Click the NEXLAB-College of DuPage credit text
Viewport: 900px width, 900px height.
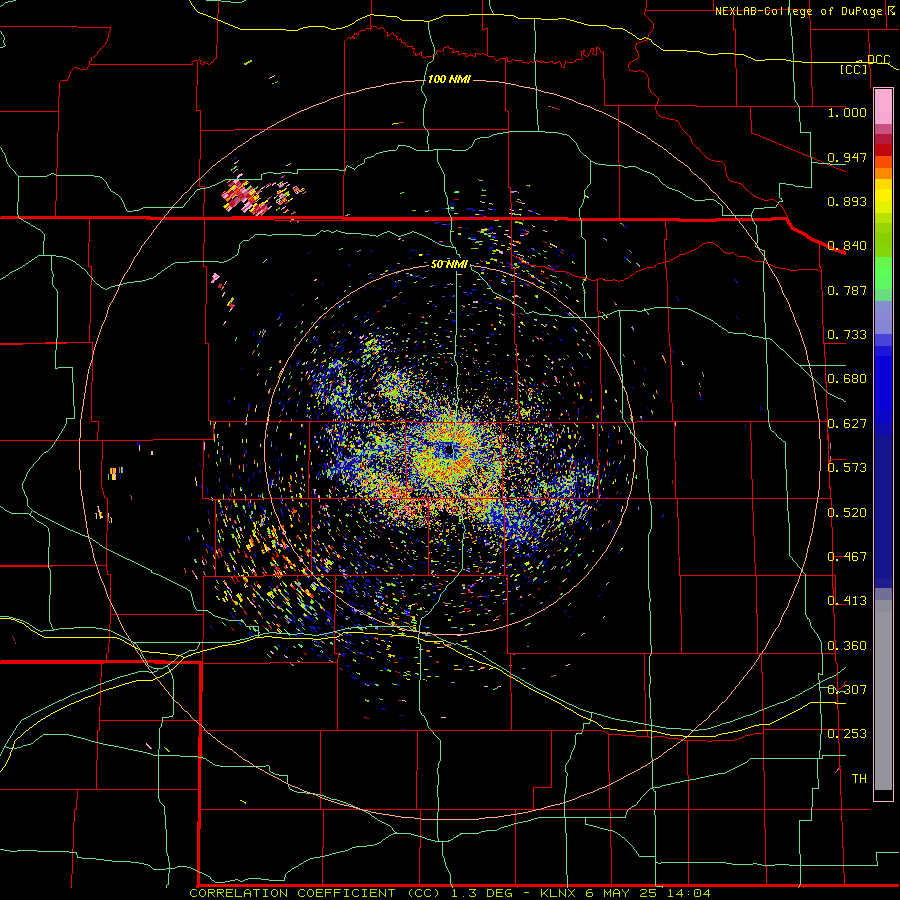pyautogui.click(x=799, y=11)
